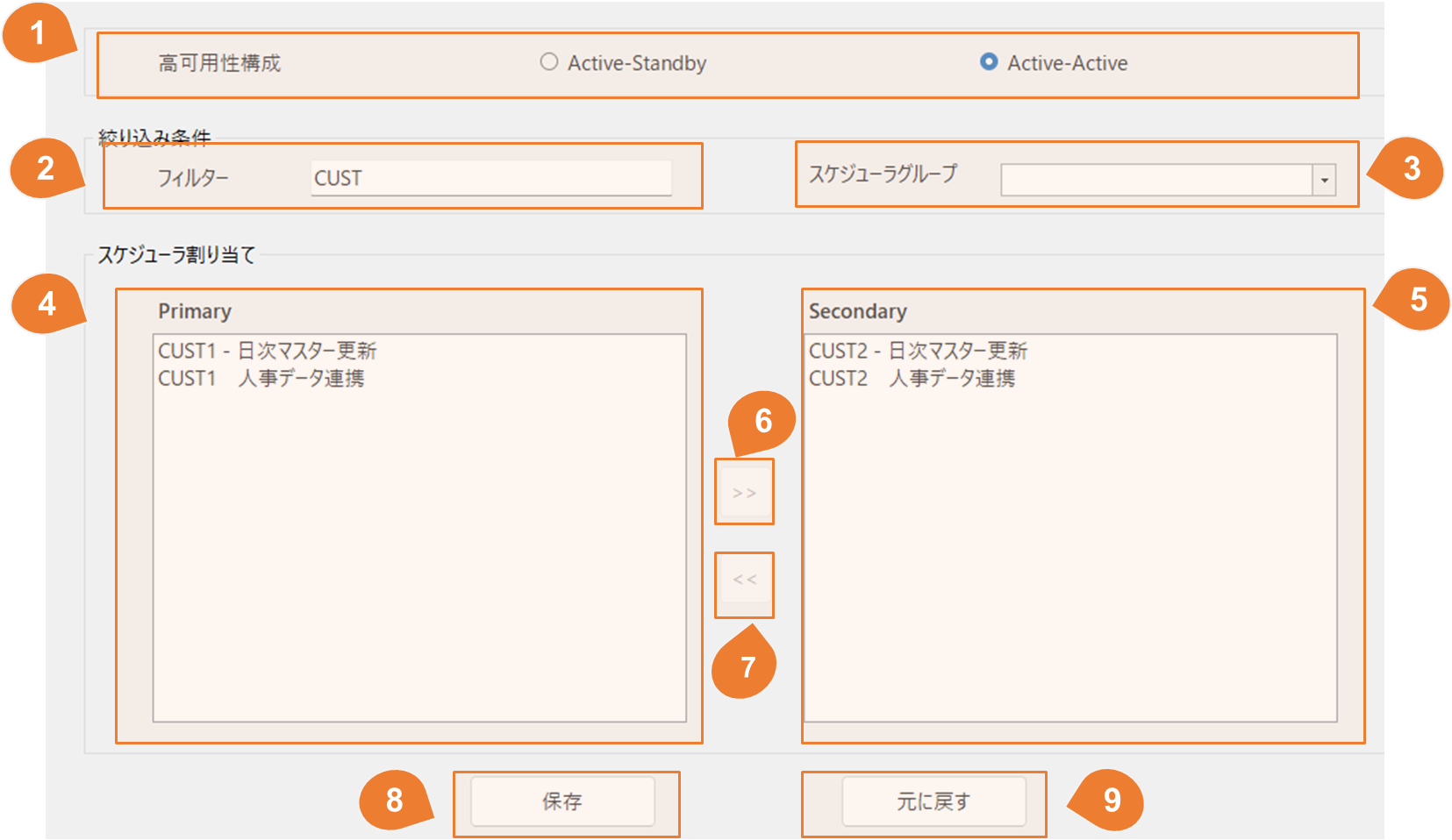Click the << move to Primary button
This screenshot has height=840, width=1452.
click(744, 580)
